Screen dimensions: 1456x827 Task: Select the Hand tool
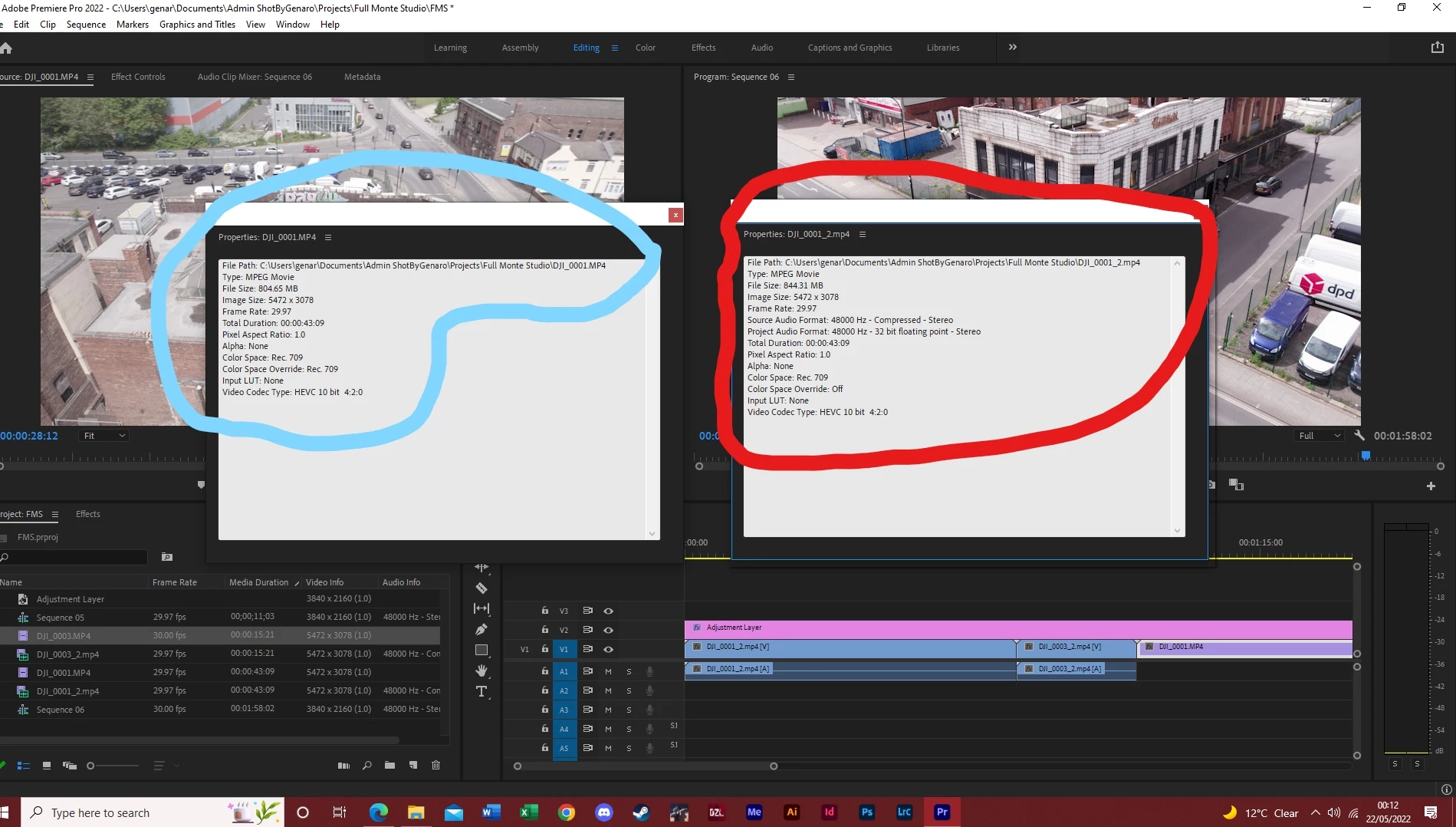pyautogui.click(x=481, y=670)
